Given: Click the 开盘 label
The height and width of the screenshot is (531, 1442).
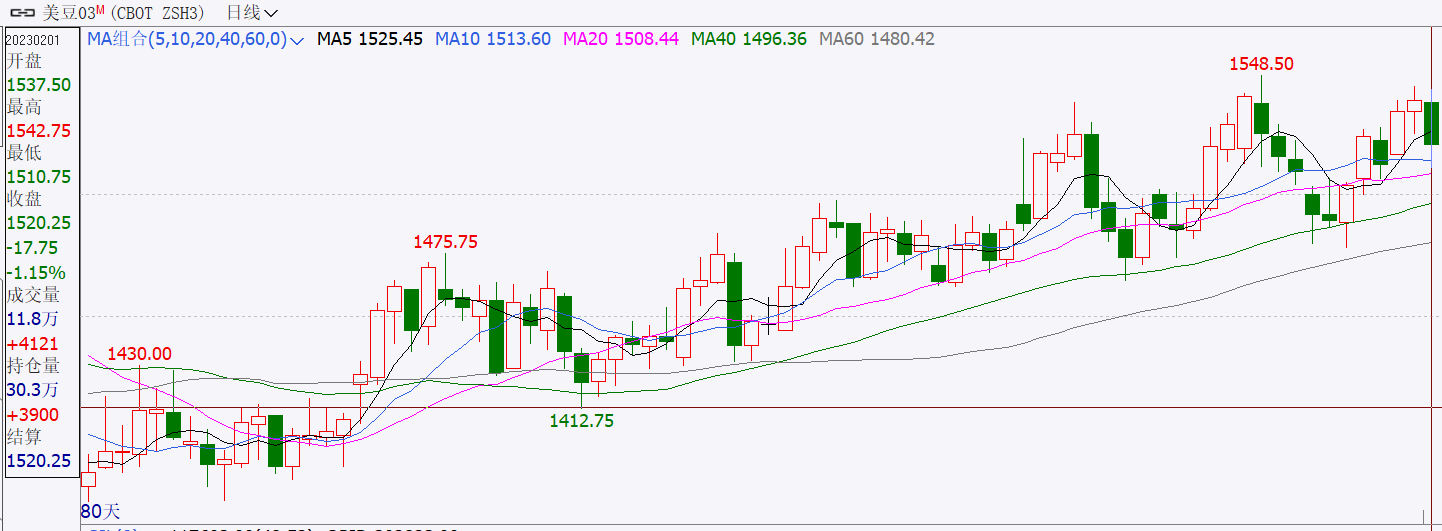Looking at the screenshot, I should [x=25, y=61].
